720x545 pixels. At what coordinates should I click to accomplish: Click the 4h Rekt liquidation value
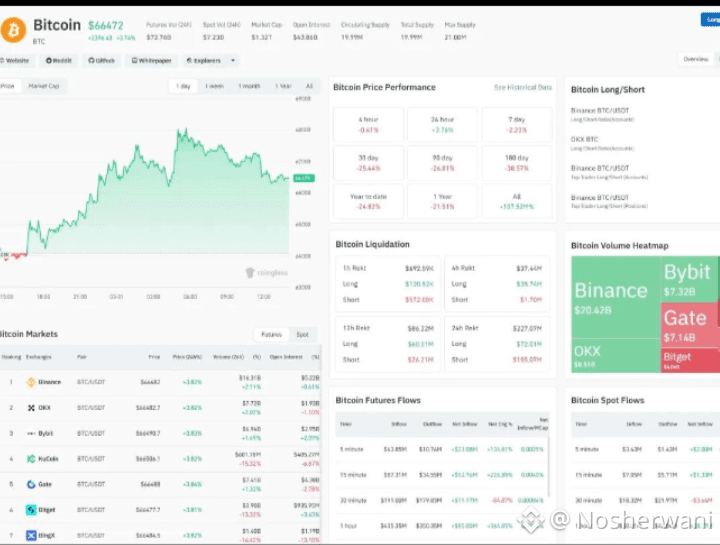point(529,268)
